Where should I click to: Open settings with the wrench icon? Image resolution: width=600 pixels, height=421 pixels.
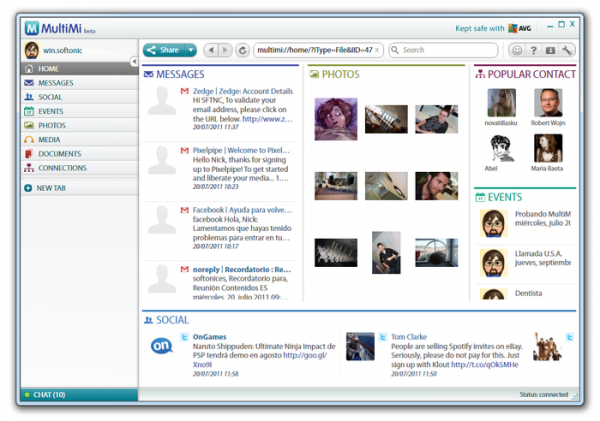point(567,50)
